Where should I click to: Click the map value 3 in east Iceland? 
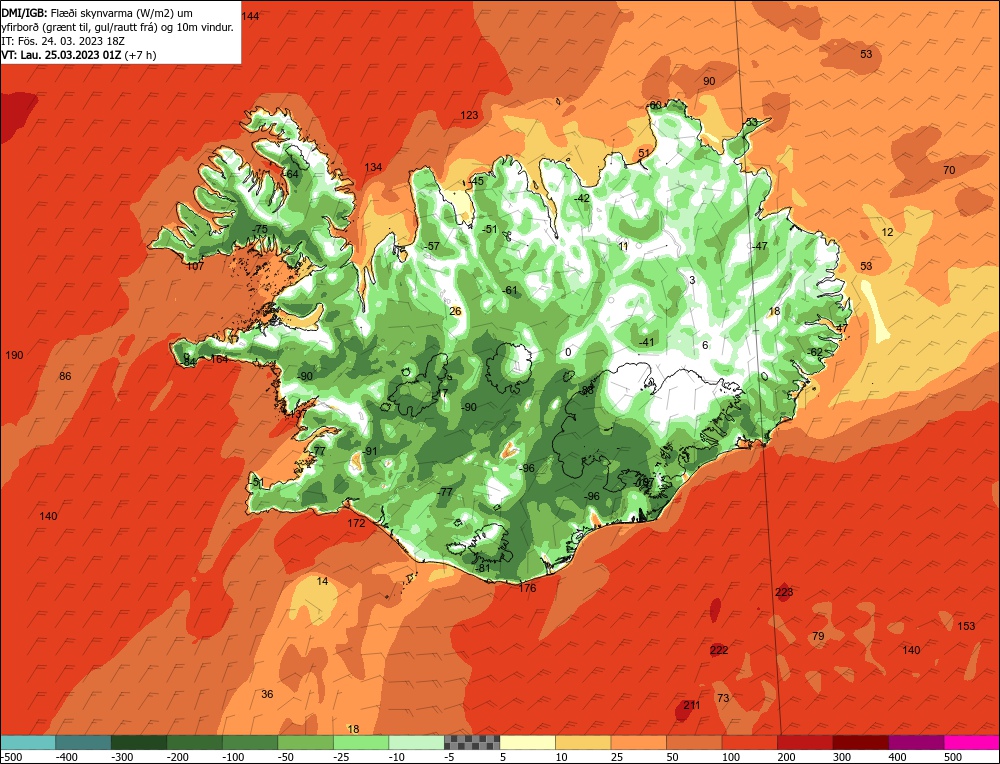[692, 281]
